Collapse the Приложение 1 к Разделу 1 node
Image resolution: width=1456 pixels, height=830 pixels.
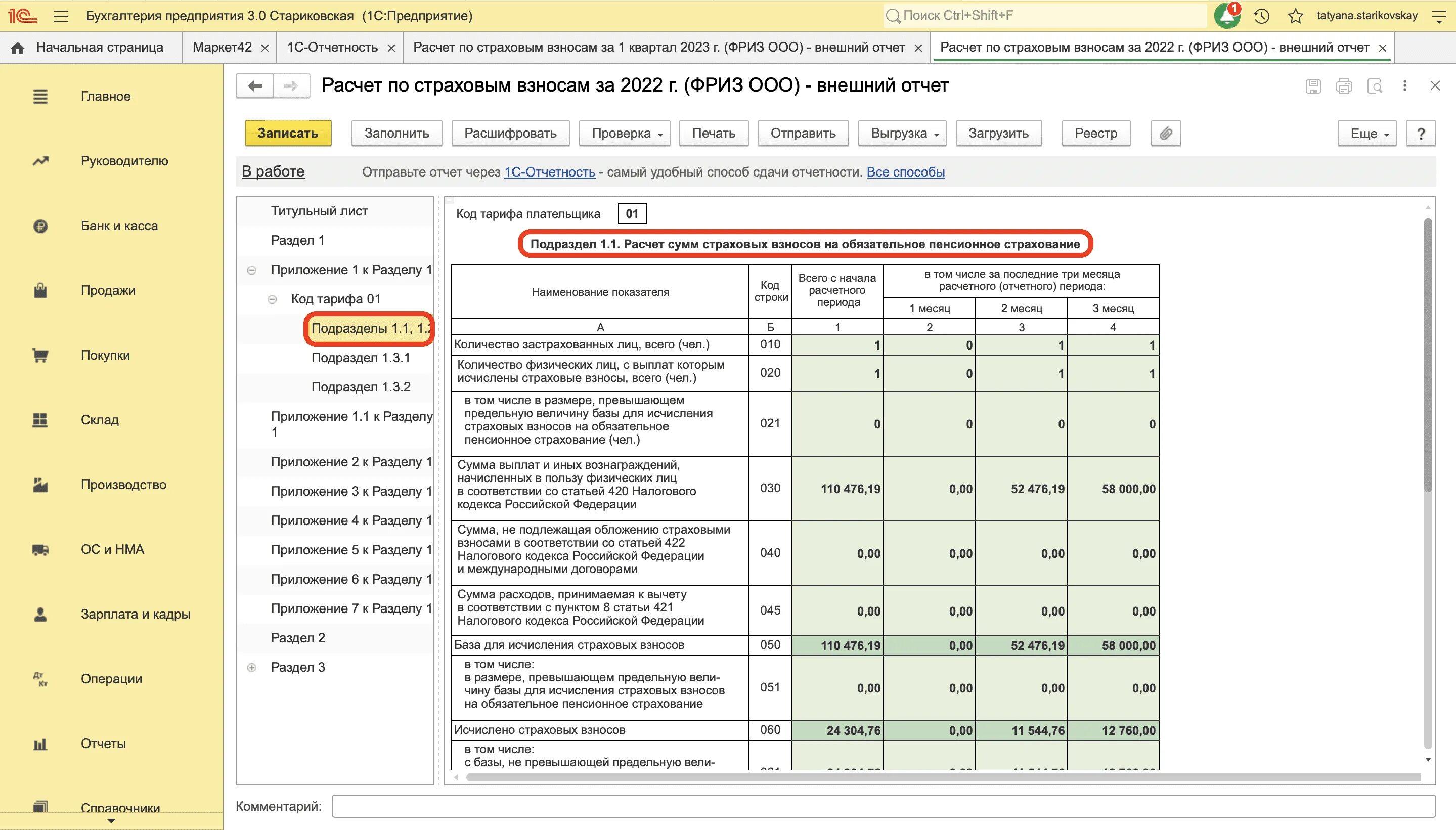252,270
